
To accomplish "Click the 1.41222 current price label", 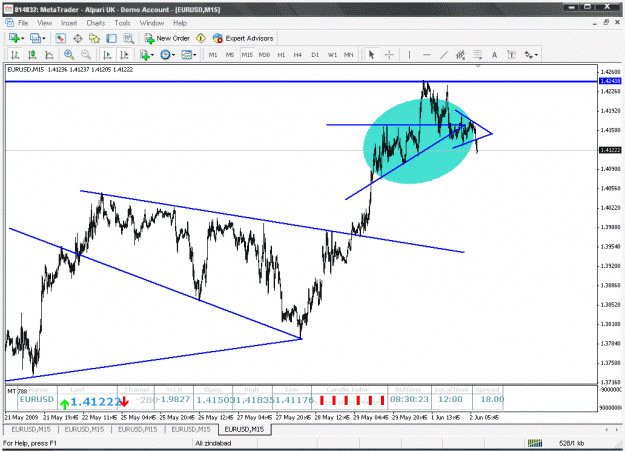I will coord(610,150).
